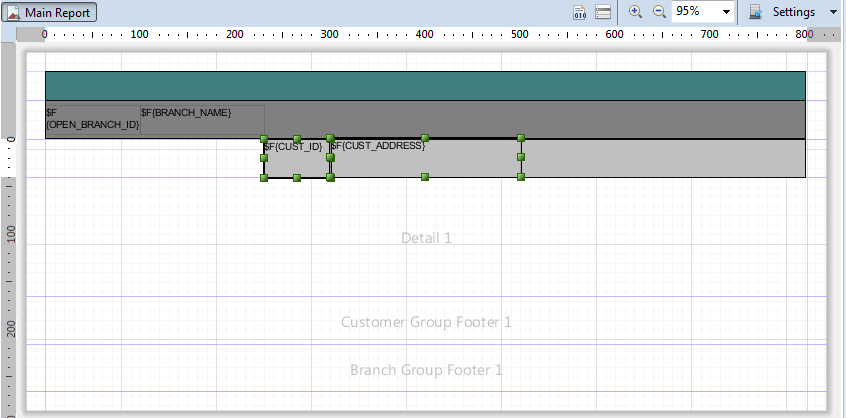The width and height of the screenshot is (846, 418).
Task: Select the $F{CUST_ID} text field
Action: coord(296,158)
